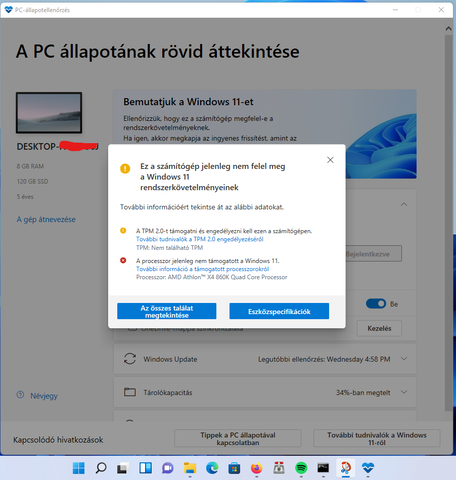The width and height of the screenshot is (456, 480).
Task: Launch Microsoft Edge from taskbar
Action: (x=212, y=468)
